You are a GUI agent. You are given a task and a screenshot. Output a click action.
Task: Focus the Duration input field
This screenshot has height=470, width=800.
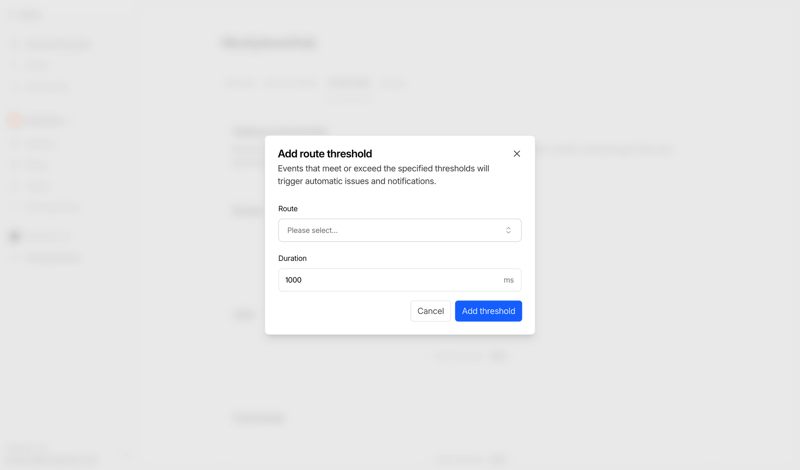390,280
